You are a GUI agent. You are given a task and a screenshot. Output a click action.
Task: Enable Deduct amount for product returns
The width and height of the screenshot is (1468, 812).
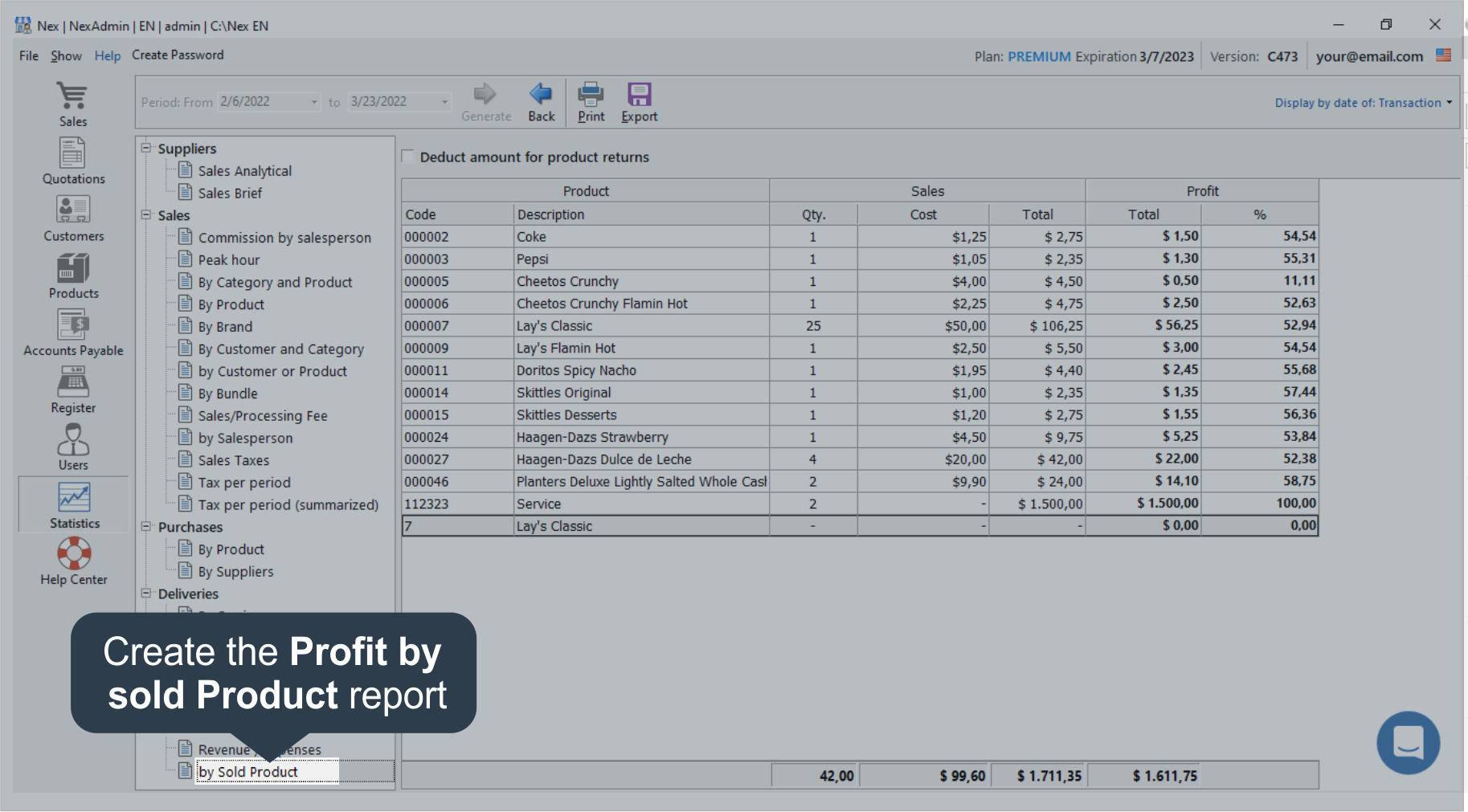[407, 157]
